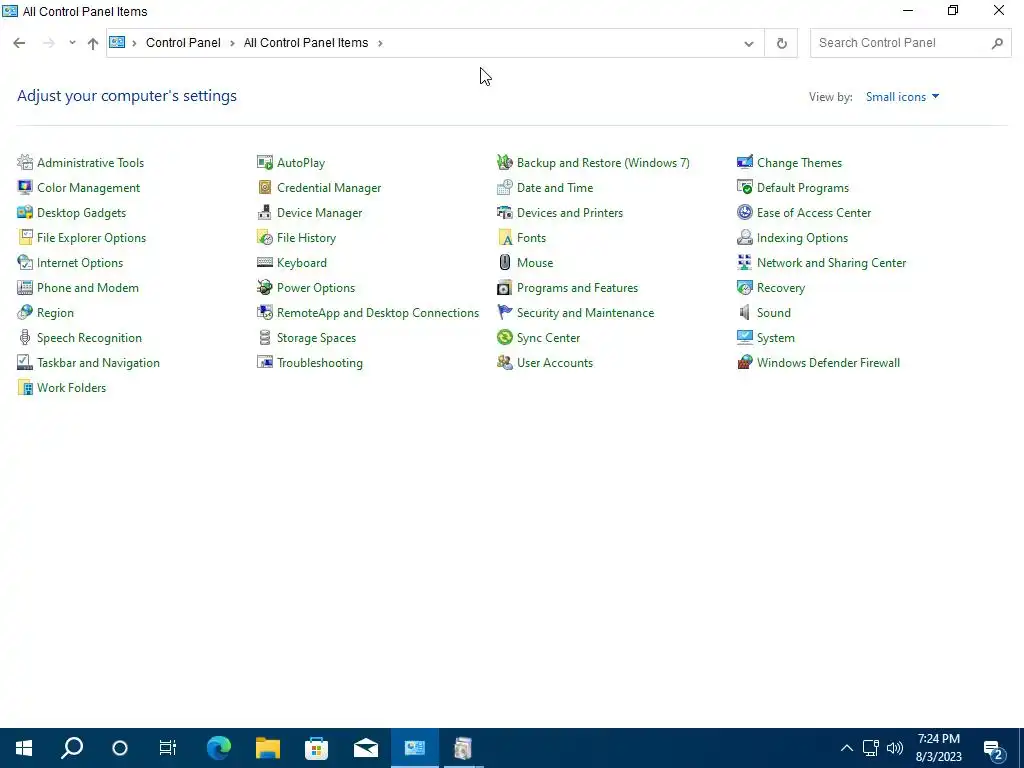Go up one level with Up arrow
1024x768 pixels.
[x=93, y=43]
